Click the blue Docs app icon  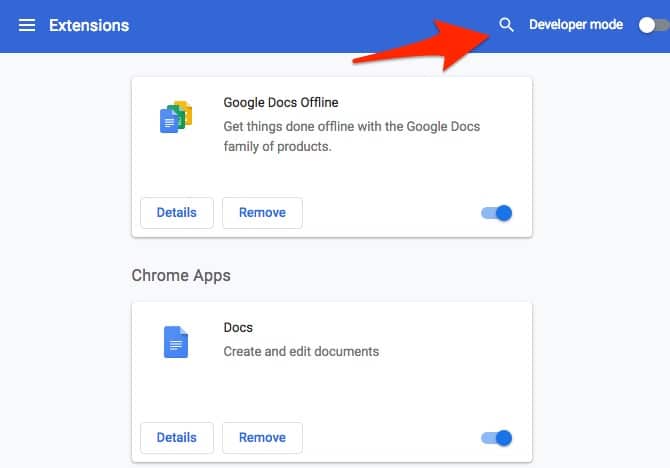[x=176, y=343]
